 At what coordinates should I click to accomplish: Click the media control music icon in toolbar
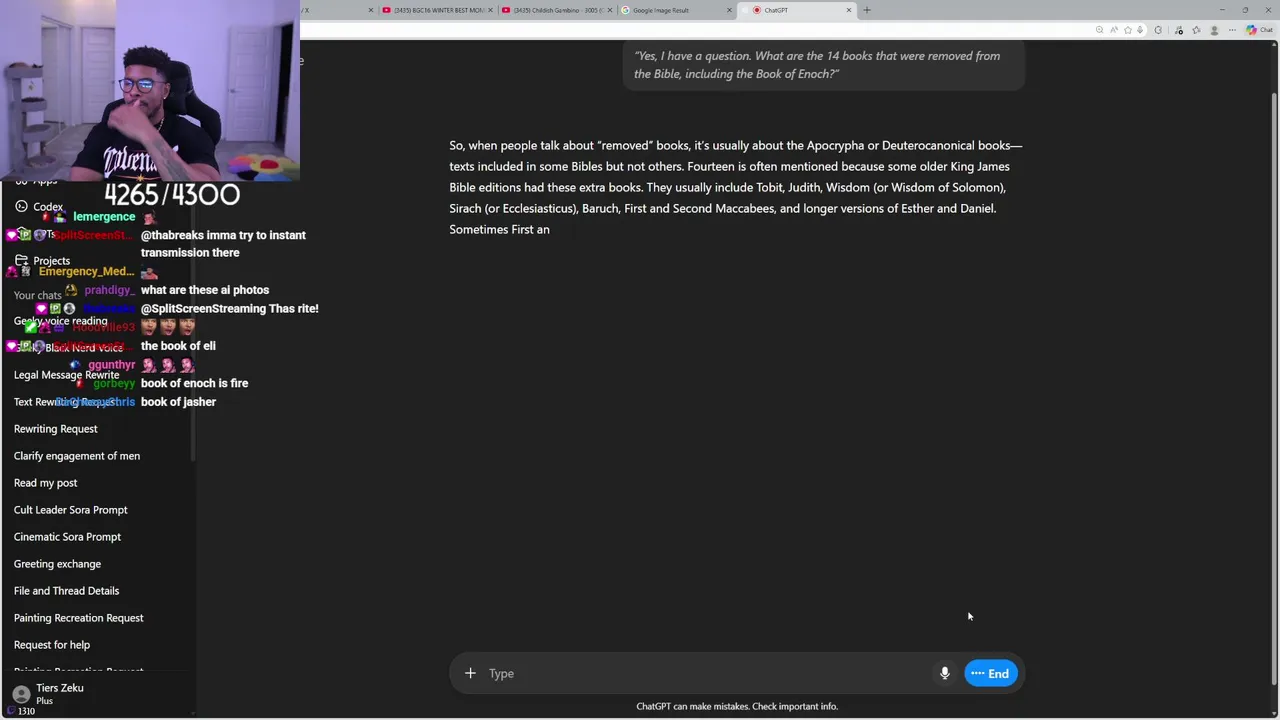[x=1179, y=30]
